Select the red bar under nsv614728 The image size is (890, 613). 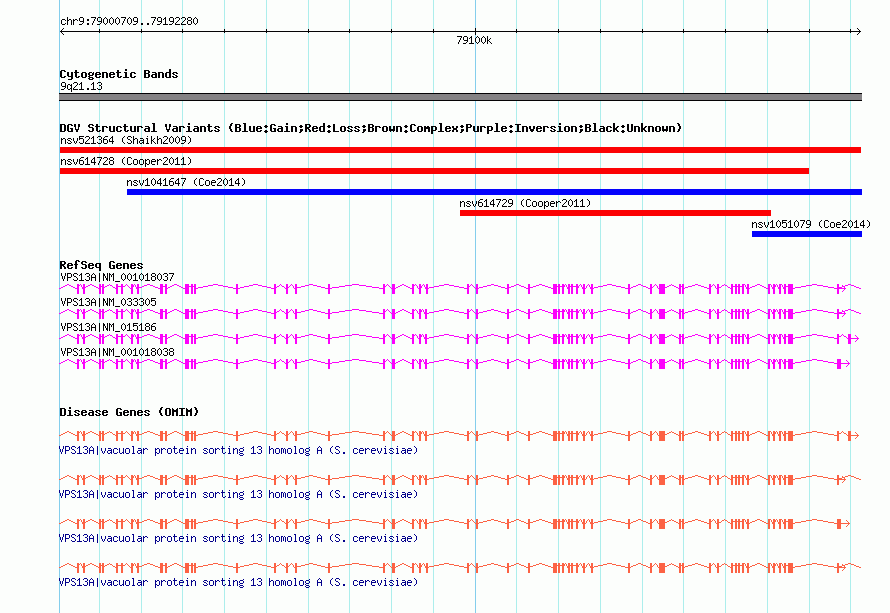[434, 171]
